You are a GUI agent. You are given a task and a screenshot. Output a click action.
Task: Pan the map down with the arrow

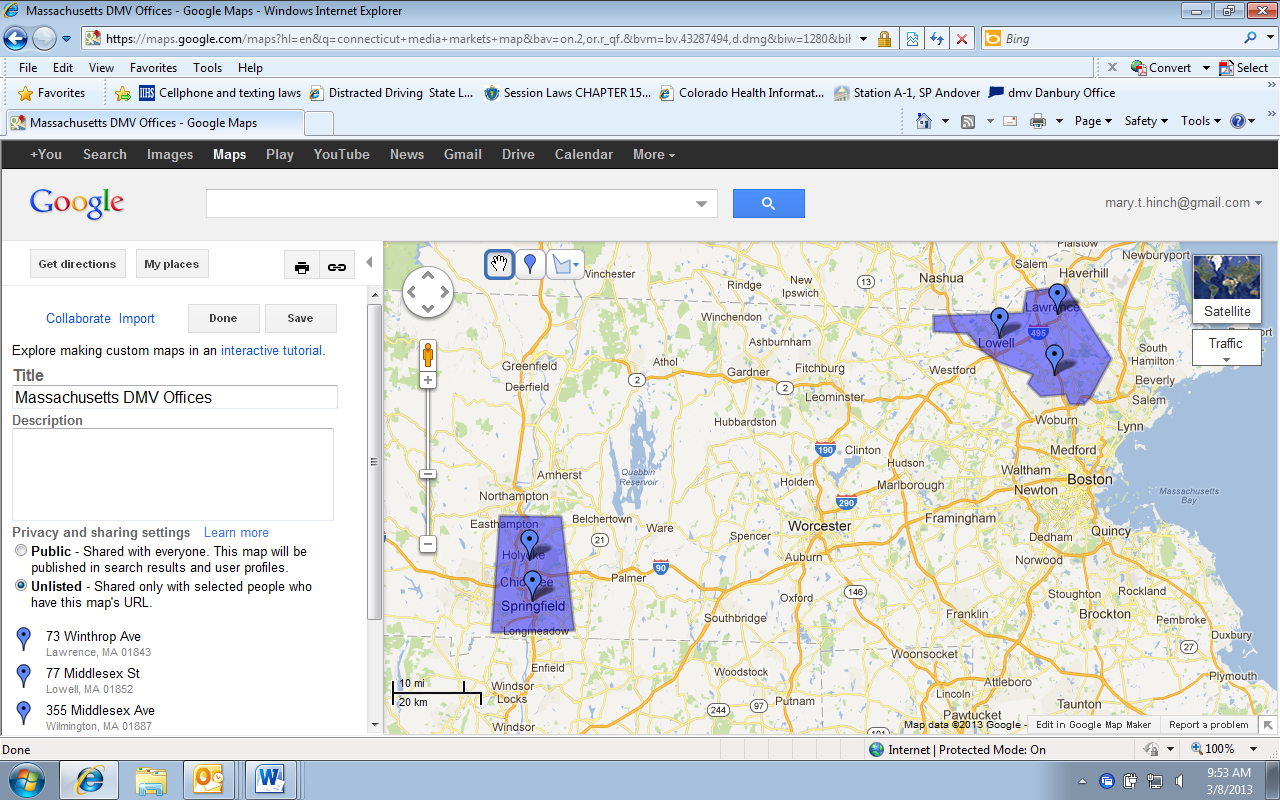(428, 309)
